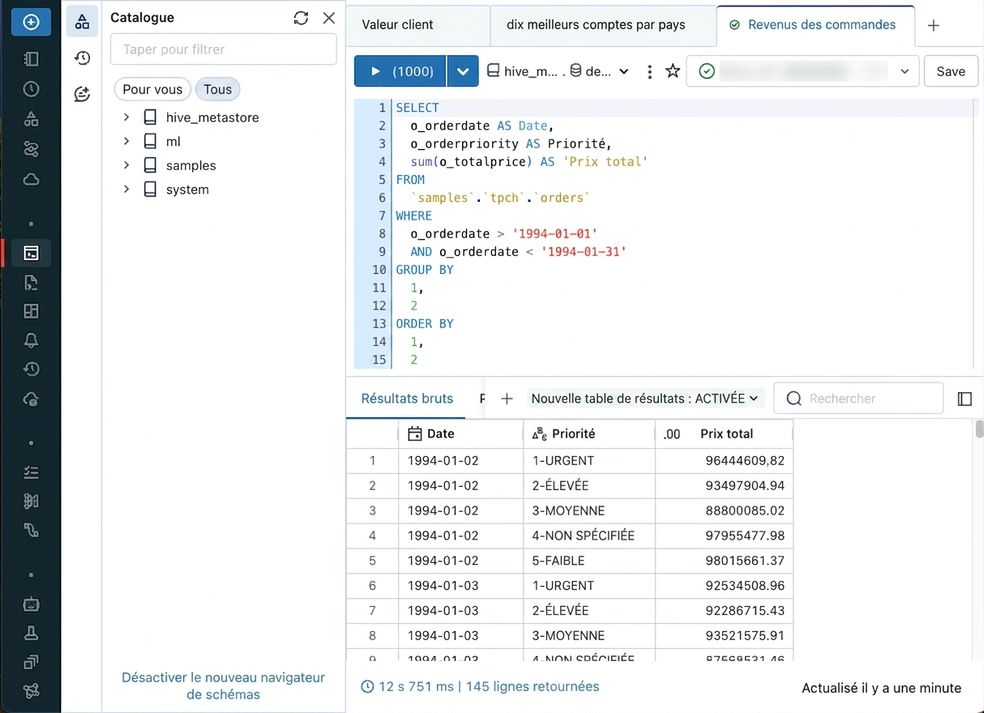Toggle results side panel icon

tap(965, 399)
